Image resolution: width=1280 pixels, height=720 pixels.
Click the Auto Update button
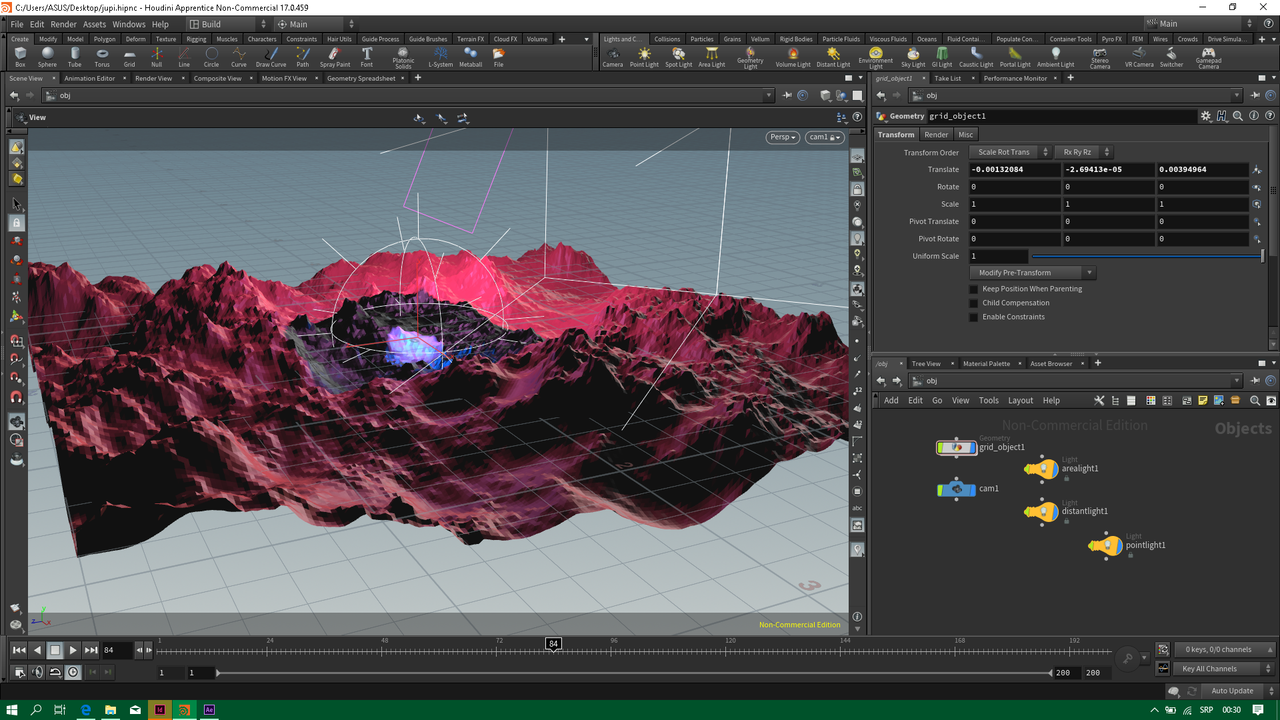pos(1231,691)
